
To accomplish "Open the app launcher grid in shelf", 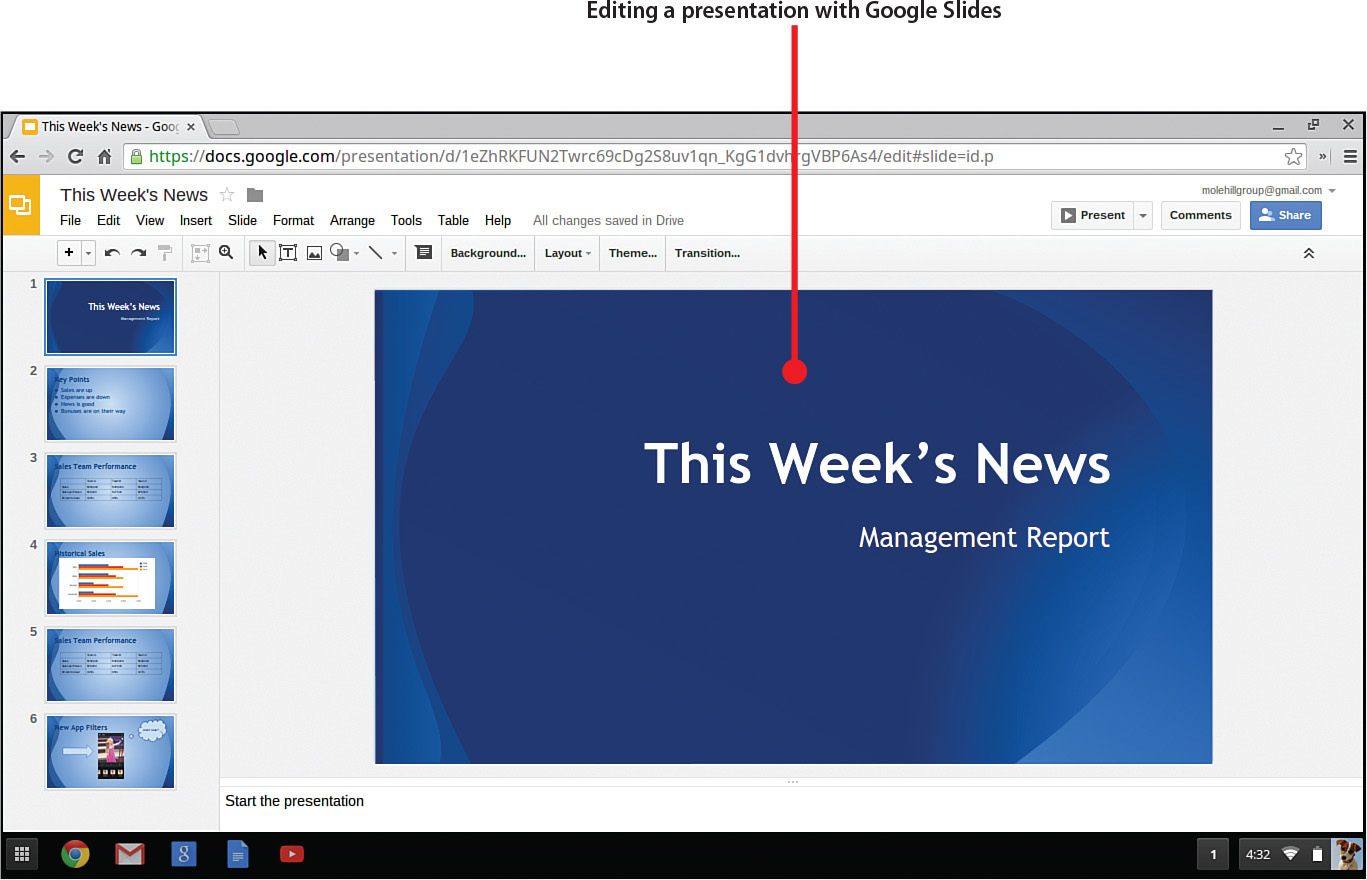I will [x=22, y=854].
